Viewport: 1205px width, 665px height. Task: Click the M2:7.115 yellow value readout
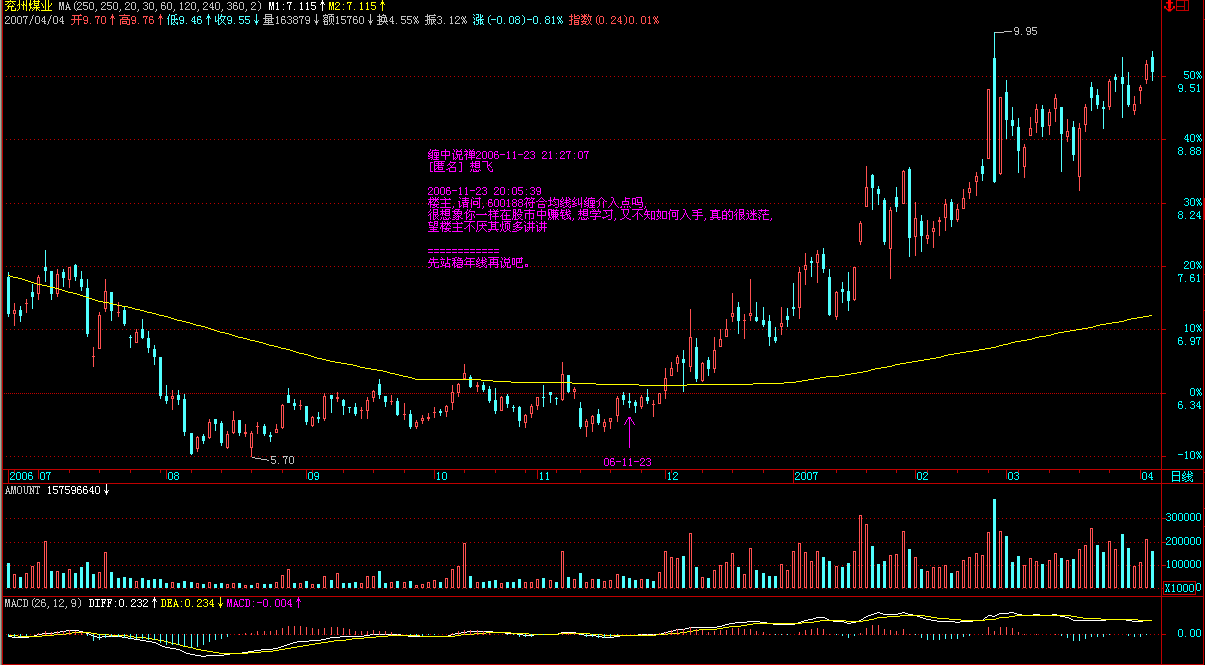pos(352,6)
